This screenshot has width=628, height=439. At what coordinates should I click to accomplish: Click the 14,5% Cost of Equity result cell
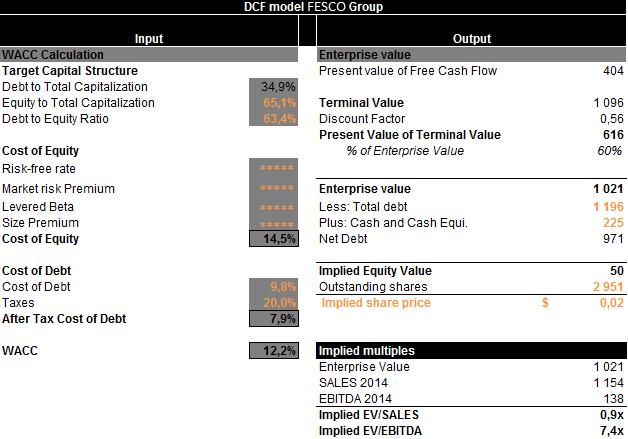[x=273, y=239]
